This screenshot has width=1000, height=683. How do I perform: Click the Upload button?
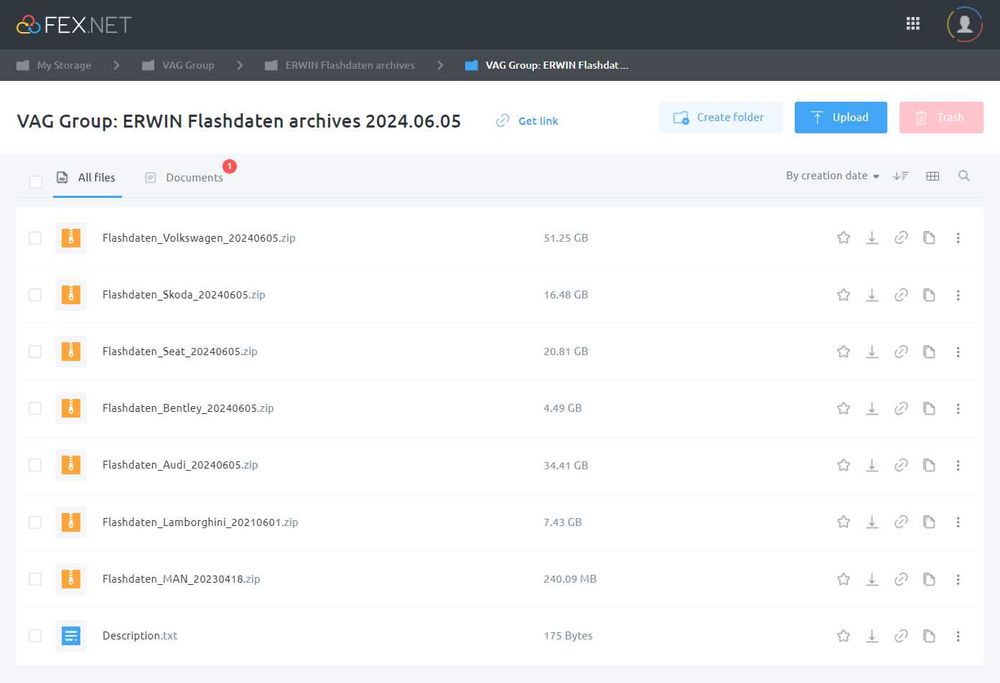click(840, 117)
